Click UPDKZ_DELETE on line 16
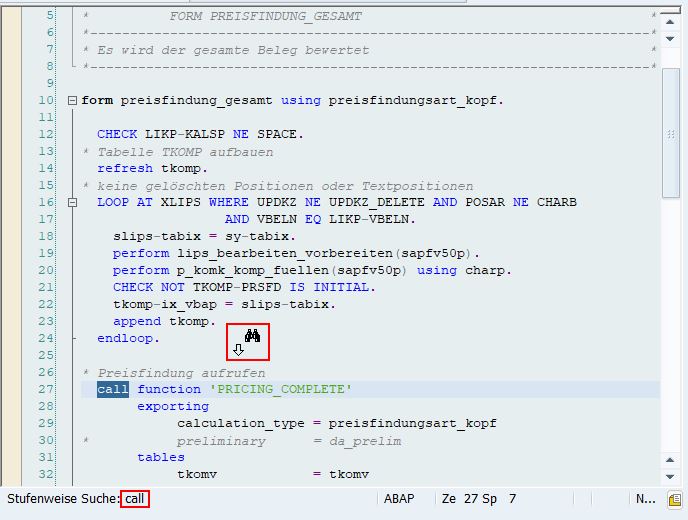The height and width of the screenshot is (520, 688). [x=376, y=202]
